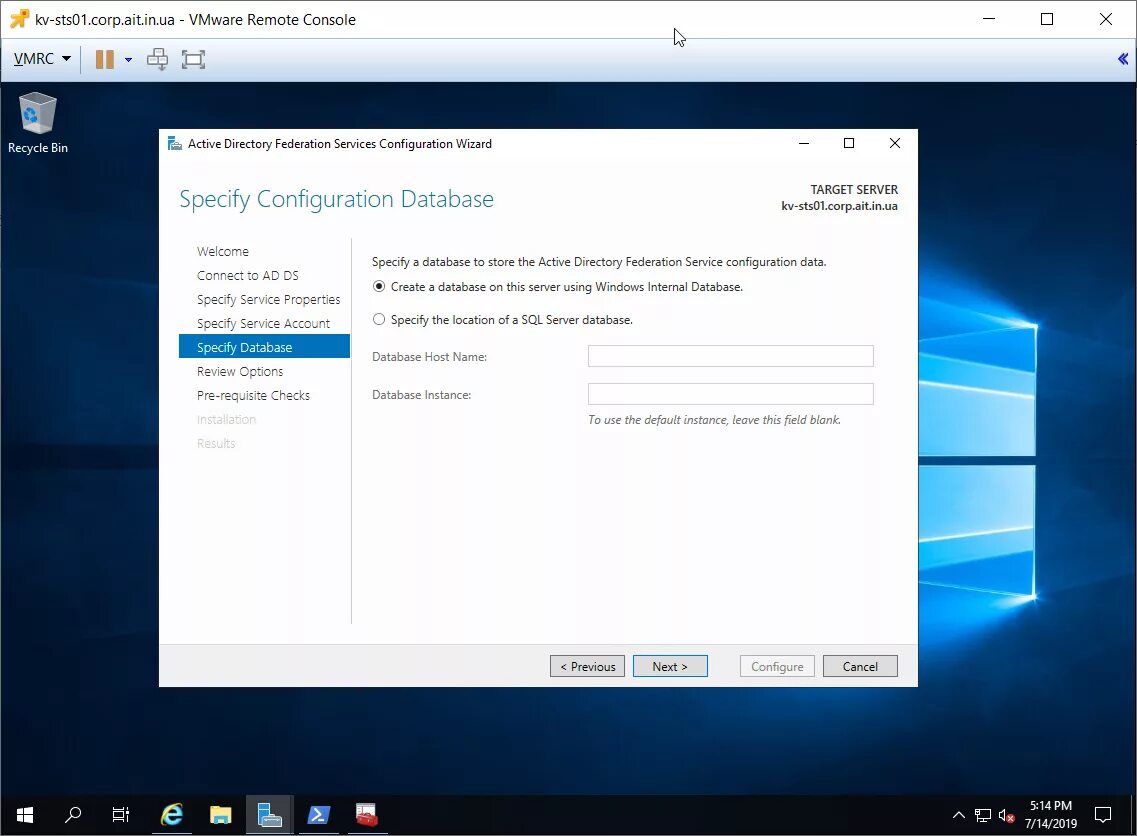Screen dimensions: 1137x836
Task: Go to Connect to AD DS step
Action: pyautogui.click(x=248, y=276)
